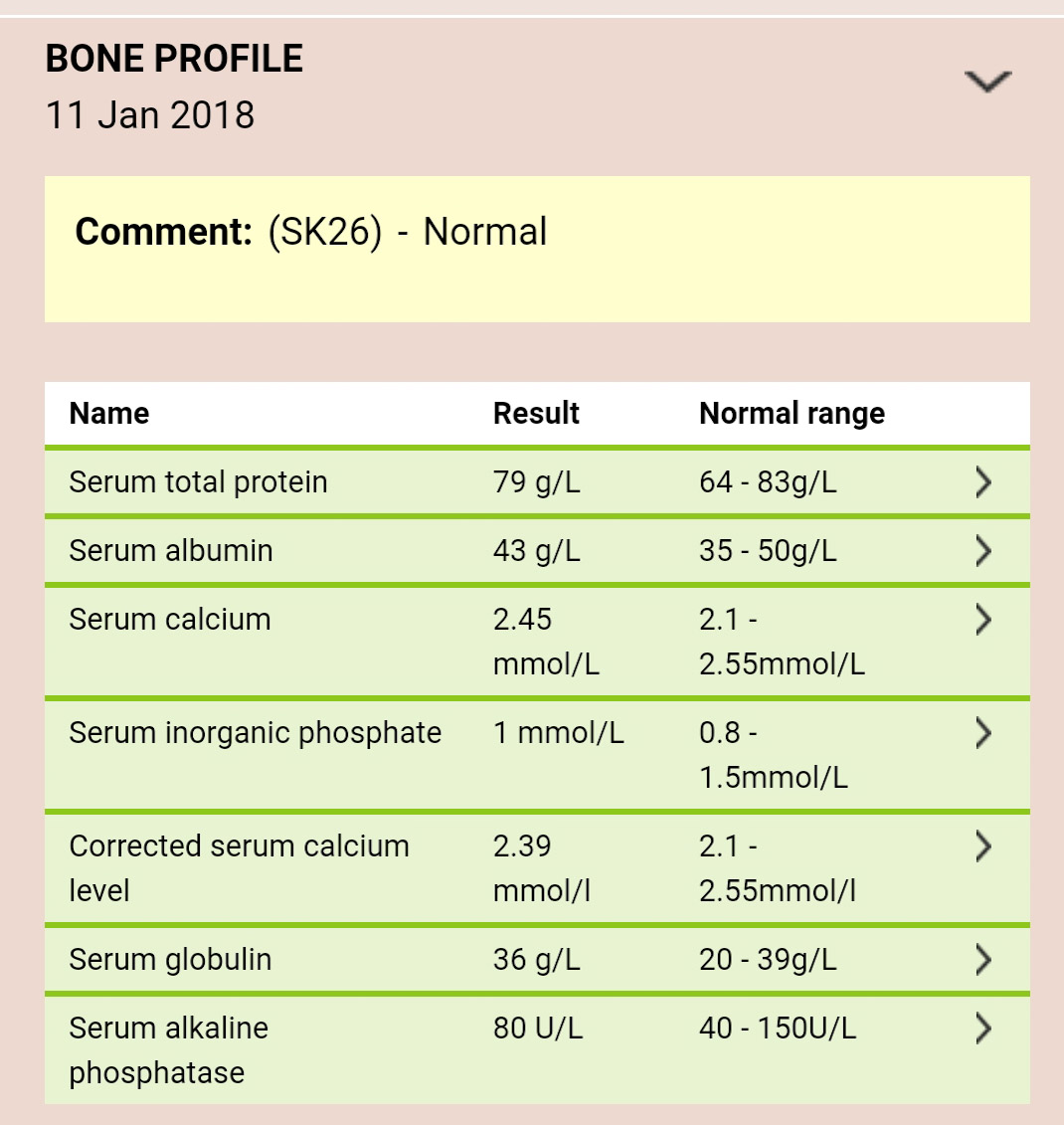Open Serum calcium details arrow
1064x1125 pixels.
(x=983, y=620)
